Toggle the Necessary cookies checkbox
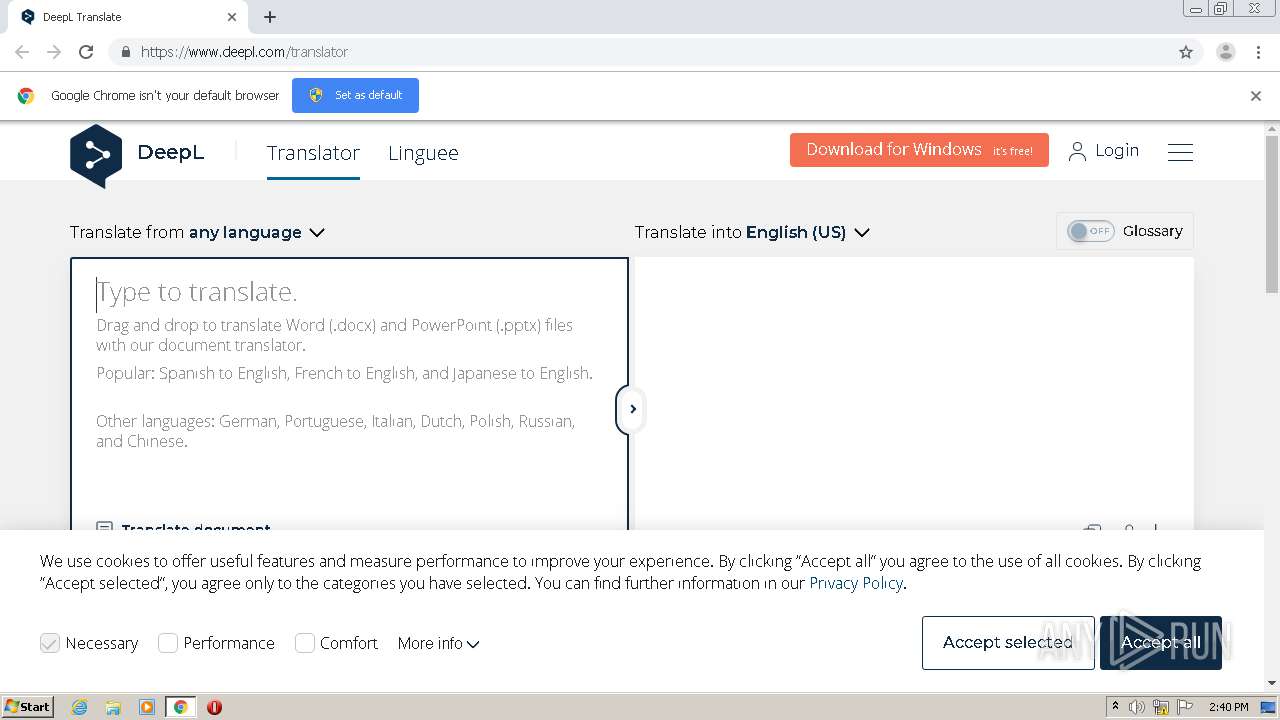Image resolution: width=1280 pixels, height=720 pixels. (x=50, y=643)
